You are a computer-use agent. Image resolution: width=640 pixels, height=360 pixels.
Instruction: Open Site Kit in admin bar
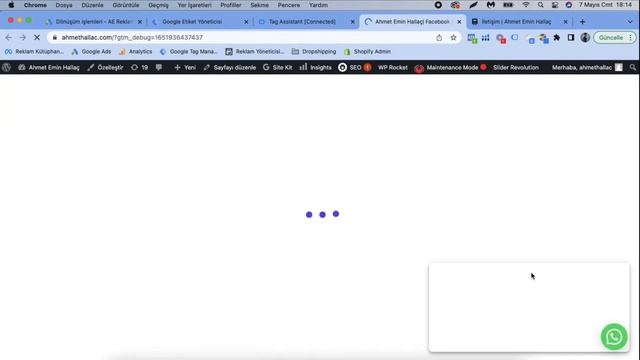tap(278, 68)
